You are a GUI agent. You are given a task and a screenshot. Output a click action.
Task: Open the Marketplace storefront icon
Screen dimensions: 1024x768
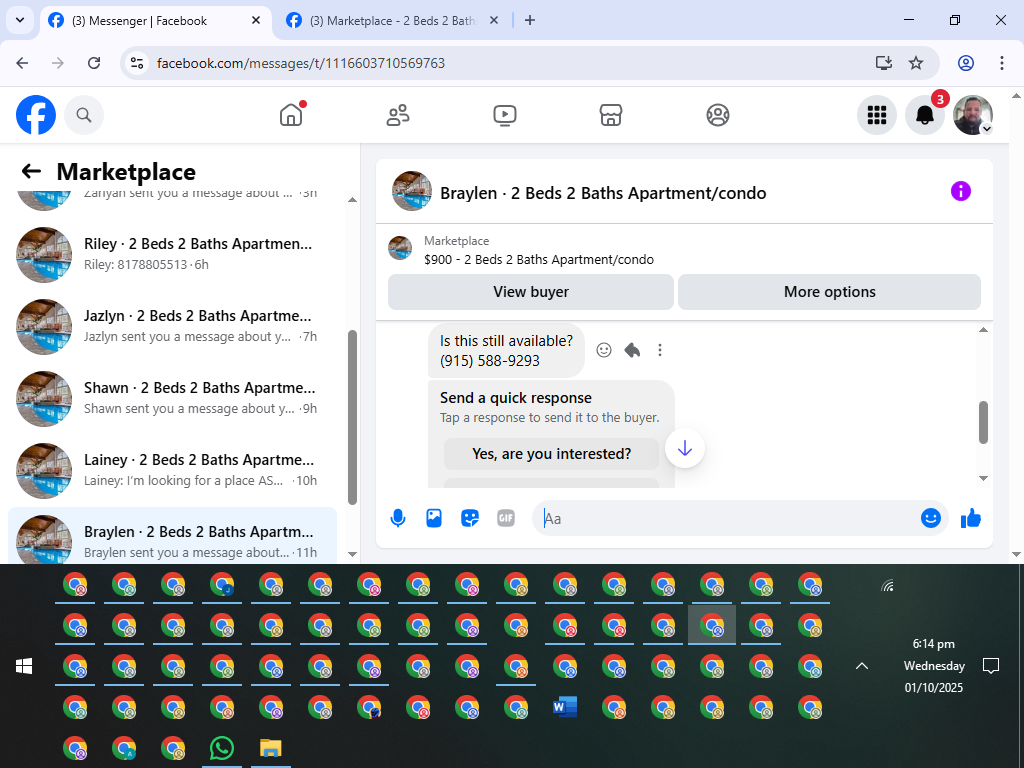[611, 115]
